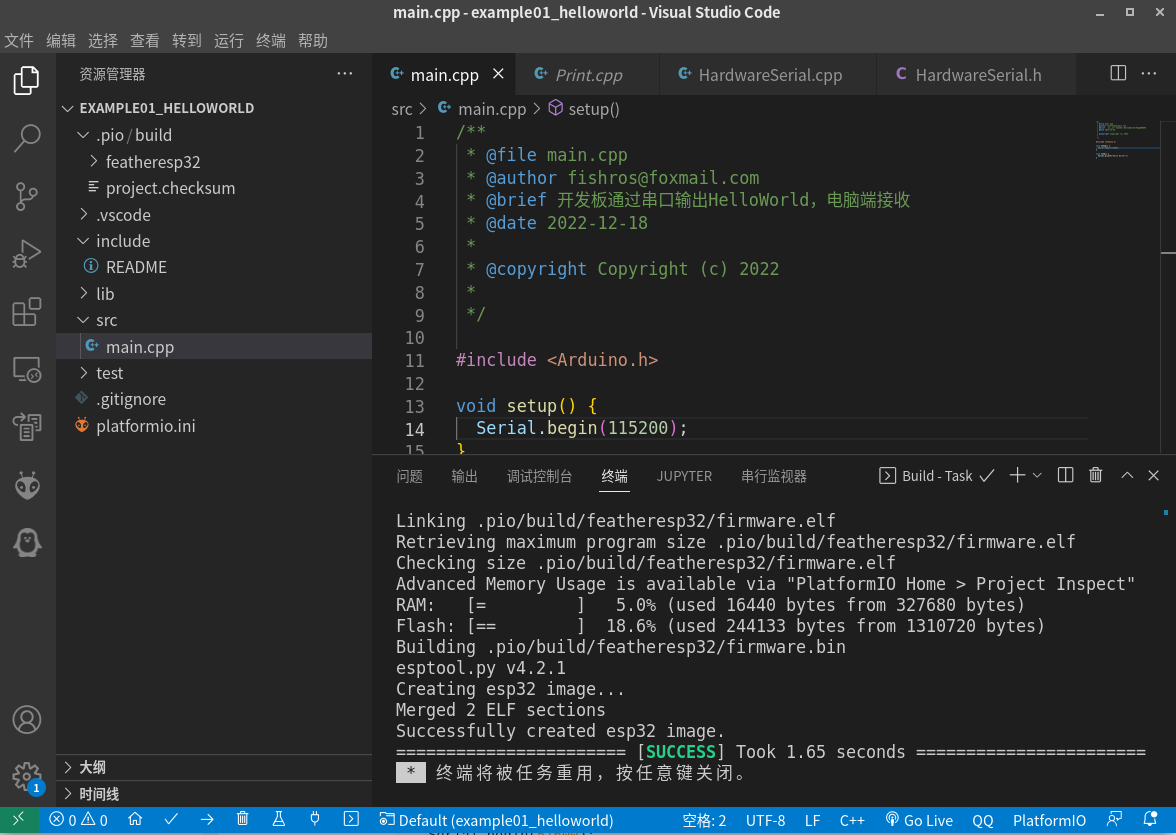1176x835 pixels.
Task: Open the 运行 menu
Action: coord(229,41)
